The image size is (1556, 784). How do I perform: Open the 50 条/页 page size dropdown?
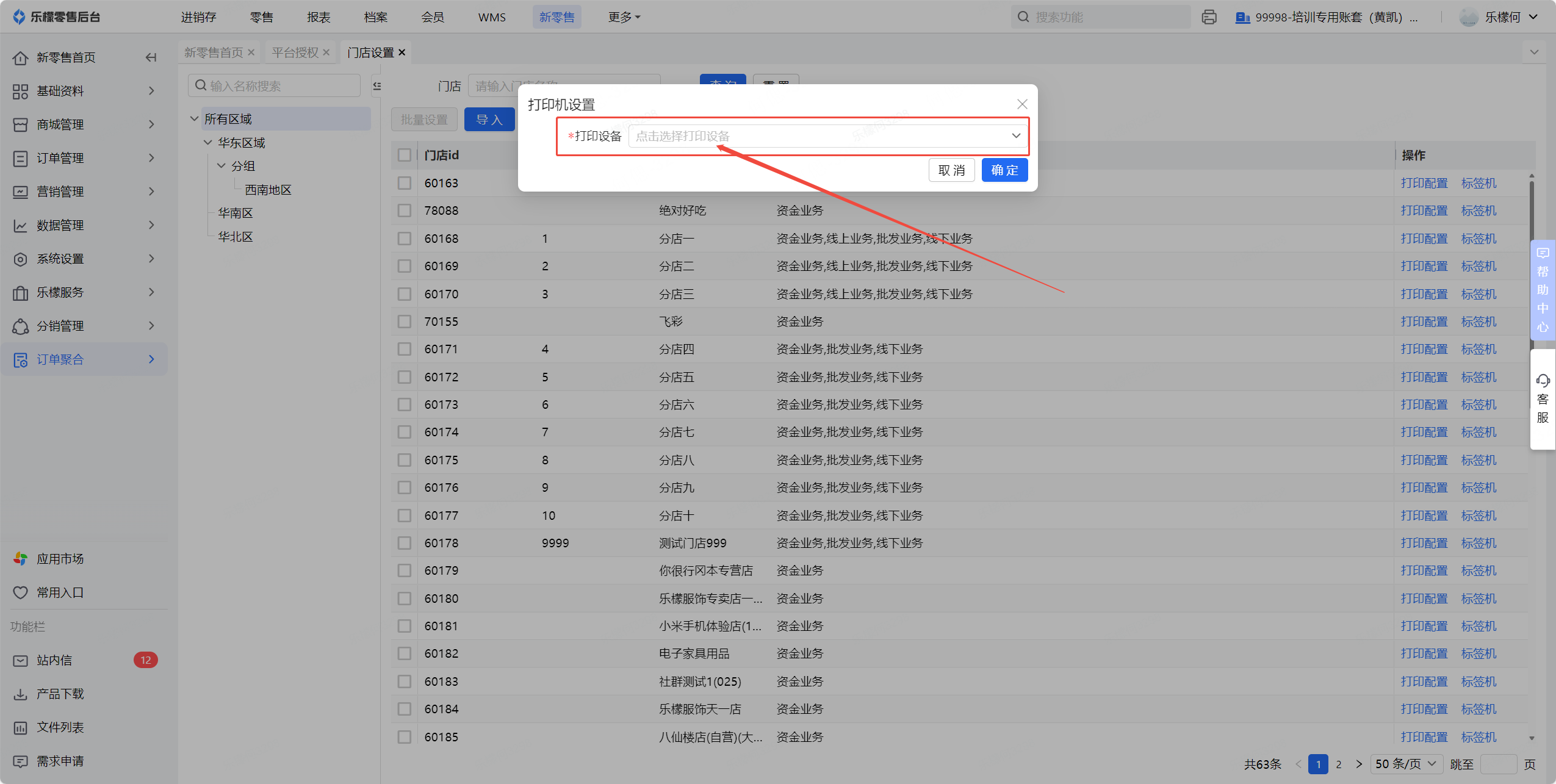pos(1406,764)
